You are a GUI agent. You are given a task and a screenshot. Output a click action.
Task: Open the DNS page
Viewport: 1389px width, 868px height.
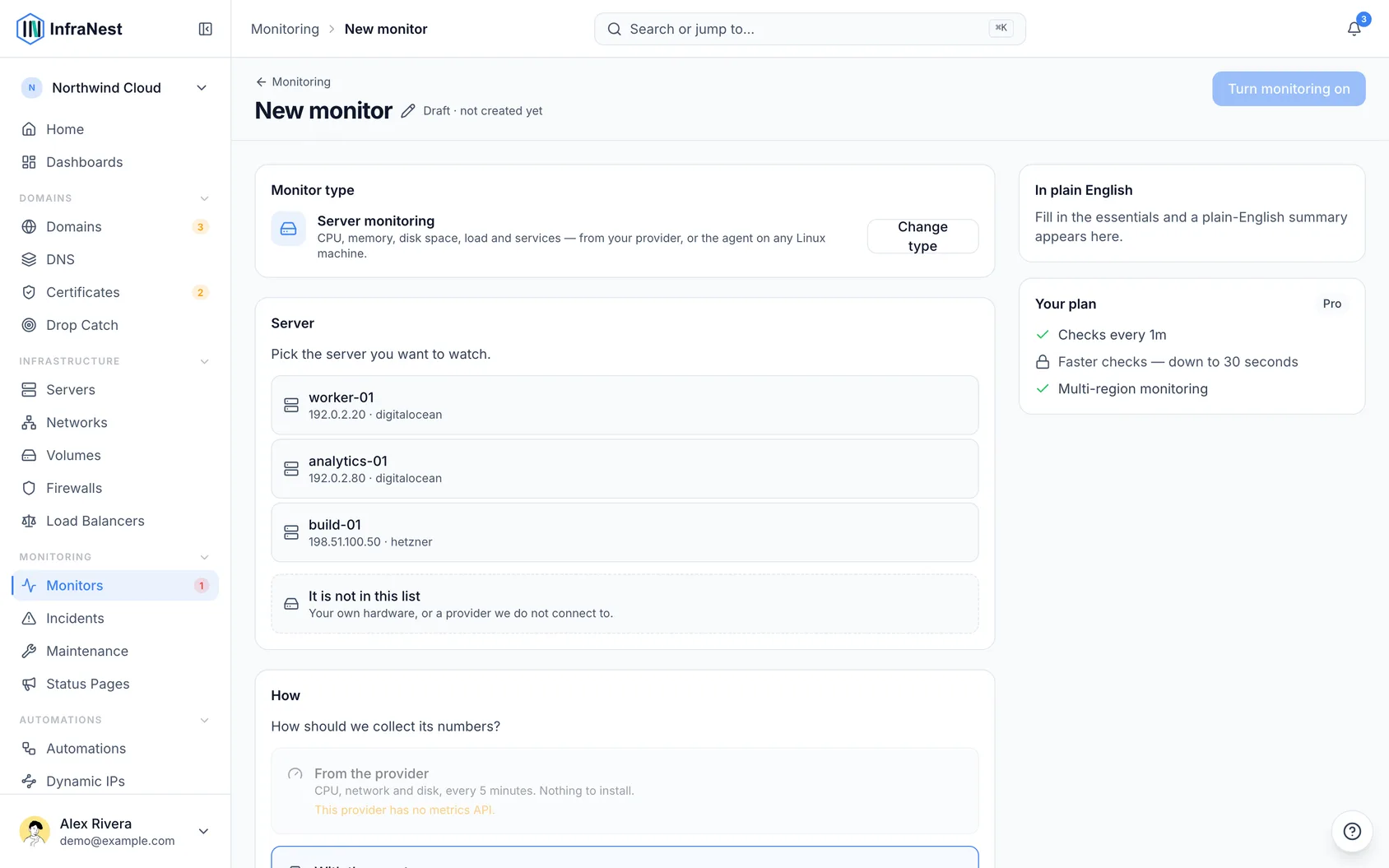pos(115,259)
